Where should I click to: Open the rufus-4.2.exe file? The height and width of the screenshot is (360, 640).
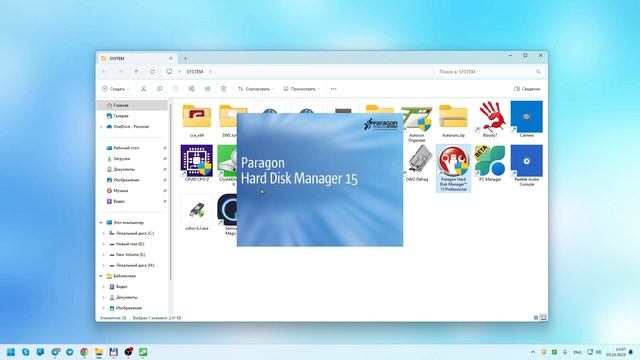pyautogui.click(x=196, y=212)
